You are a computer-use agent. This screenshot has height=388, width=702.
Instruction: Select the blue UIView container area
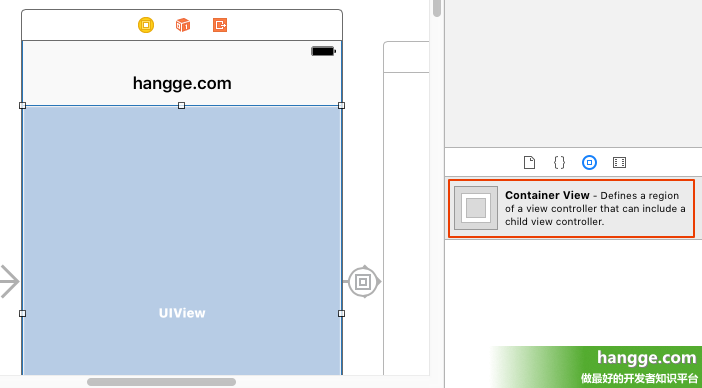coord(182,241)
